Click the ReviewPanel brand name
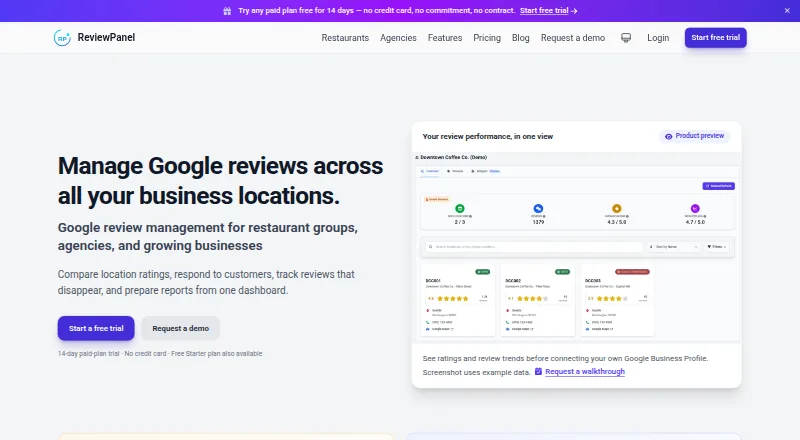The height and width of the screenshot is (440, 800). [x=106, y=37]
